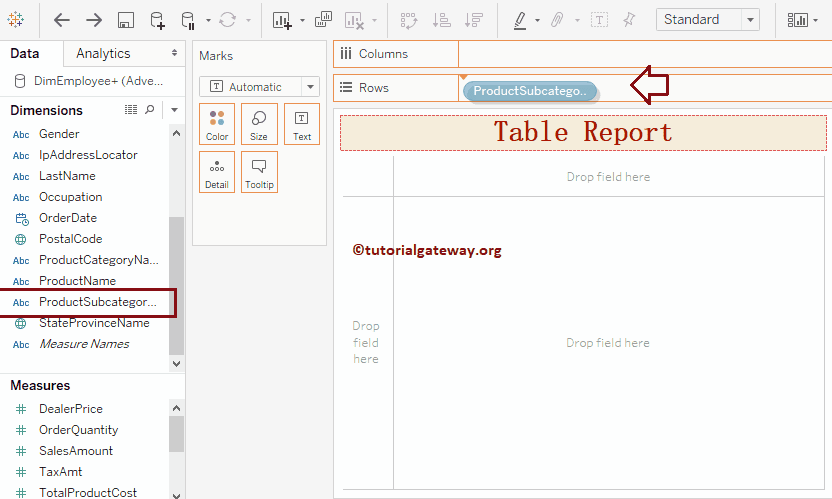Select the Data tab
Screen dimensions: 832x499
coord(25,53)
